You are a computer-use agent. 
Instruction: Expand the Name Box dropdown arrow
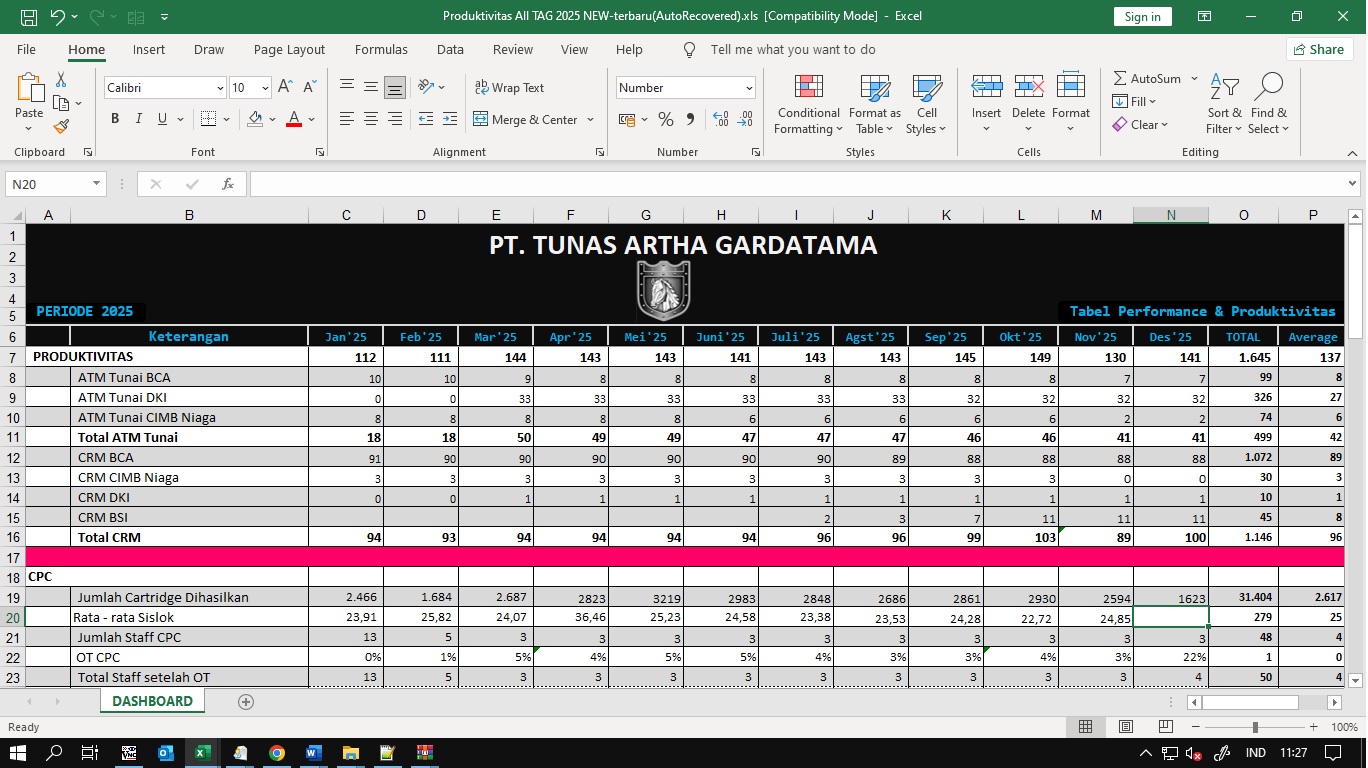point(97,184)
